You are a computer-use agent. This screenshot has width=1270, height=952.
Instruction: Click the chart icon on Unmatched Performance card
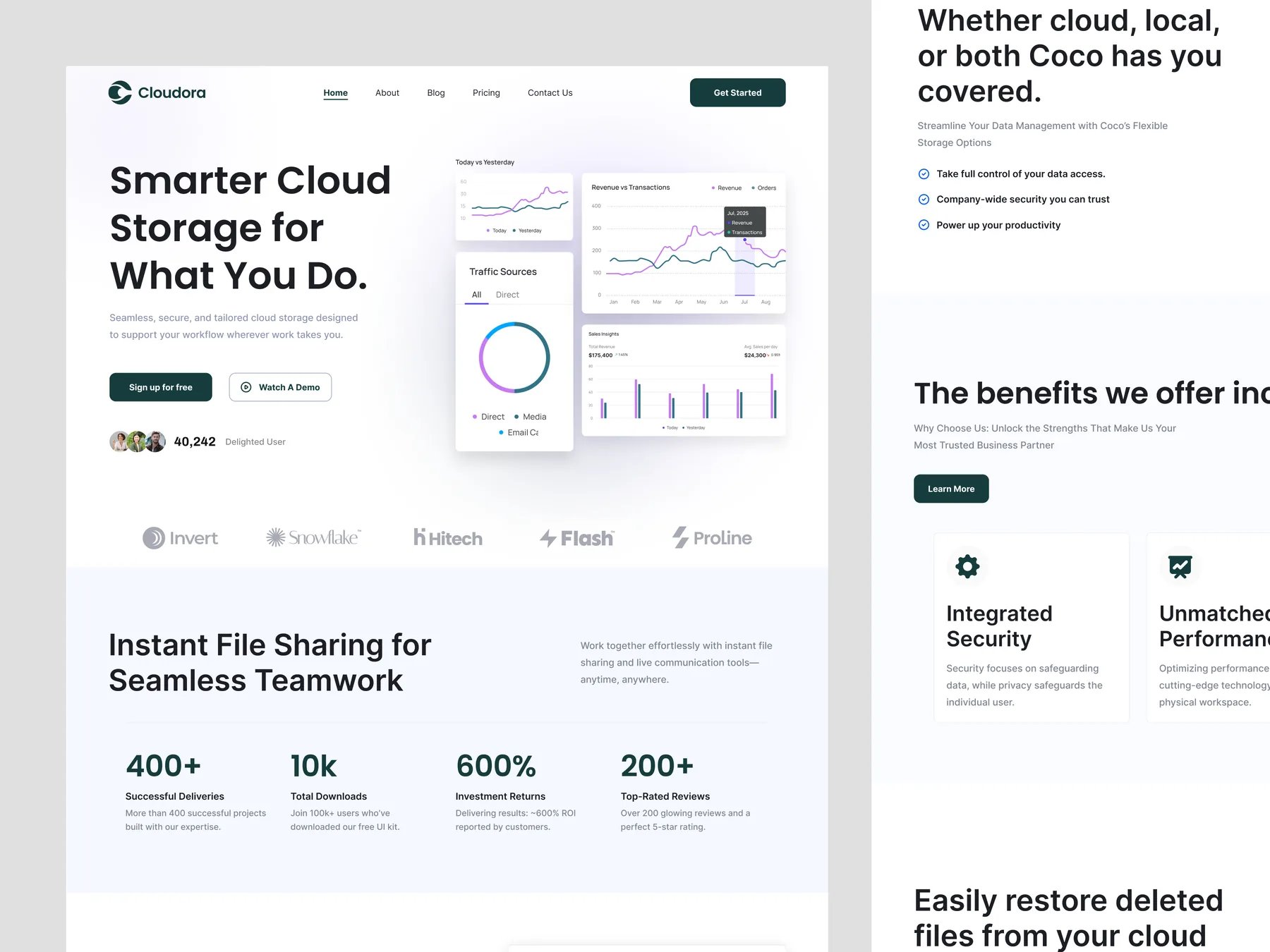(x=1180, y=566)
